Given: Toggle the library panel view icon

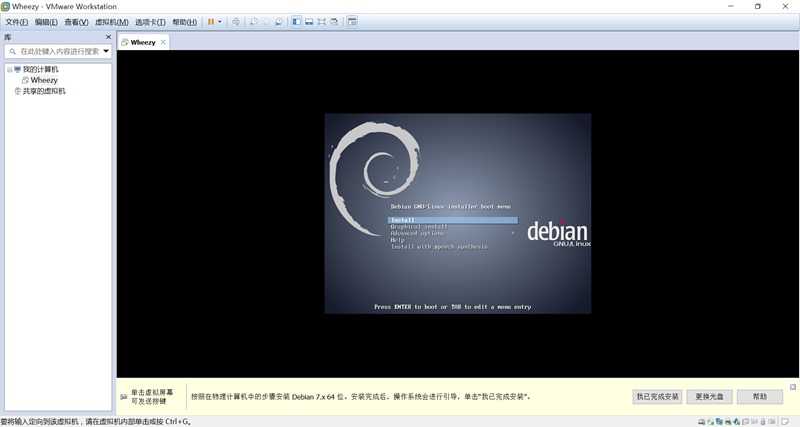Looking at the screenshot, I should (296, 22).
